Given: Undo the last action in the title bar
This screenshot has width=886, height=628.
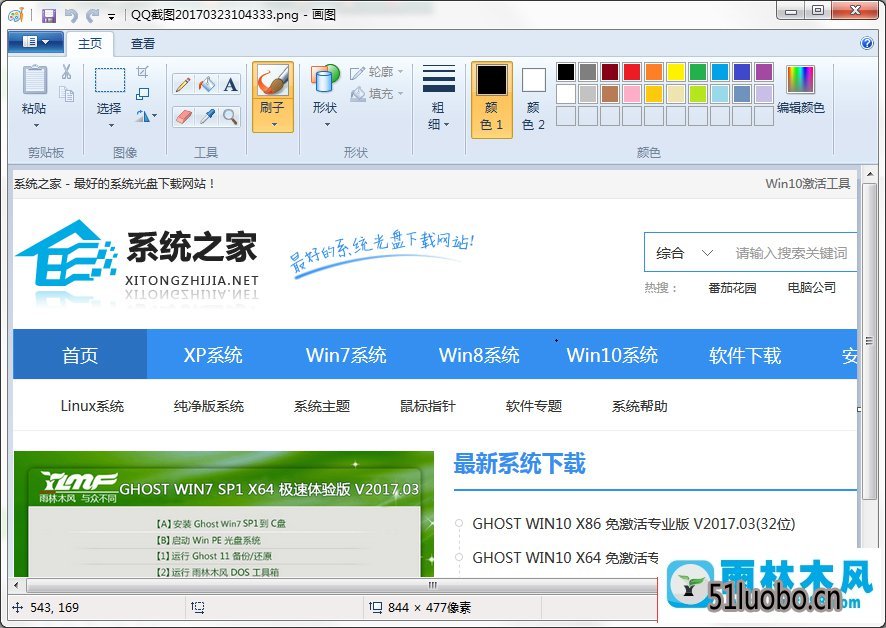Looking at the screenshot, I should 71,15.
